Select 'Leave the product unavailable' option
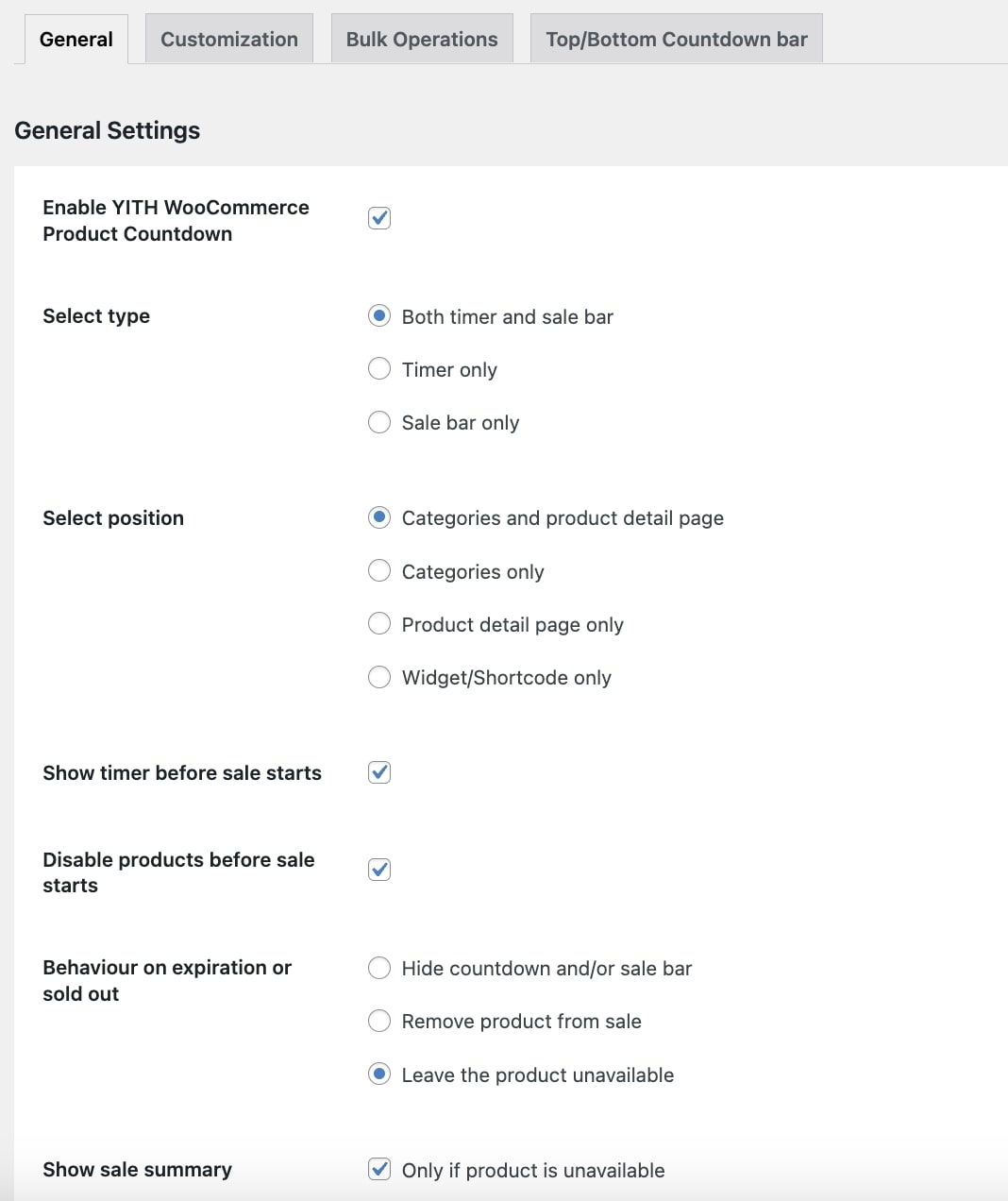Image resolution: width=1008 pixels, height=1201 pixels. pyautogui.click(x=379, y=1074)
